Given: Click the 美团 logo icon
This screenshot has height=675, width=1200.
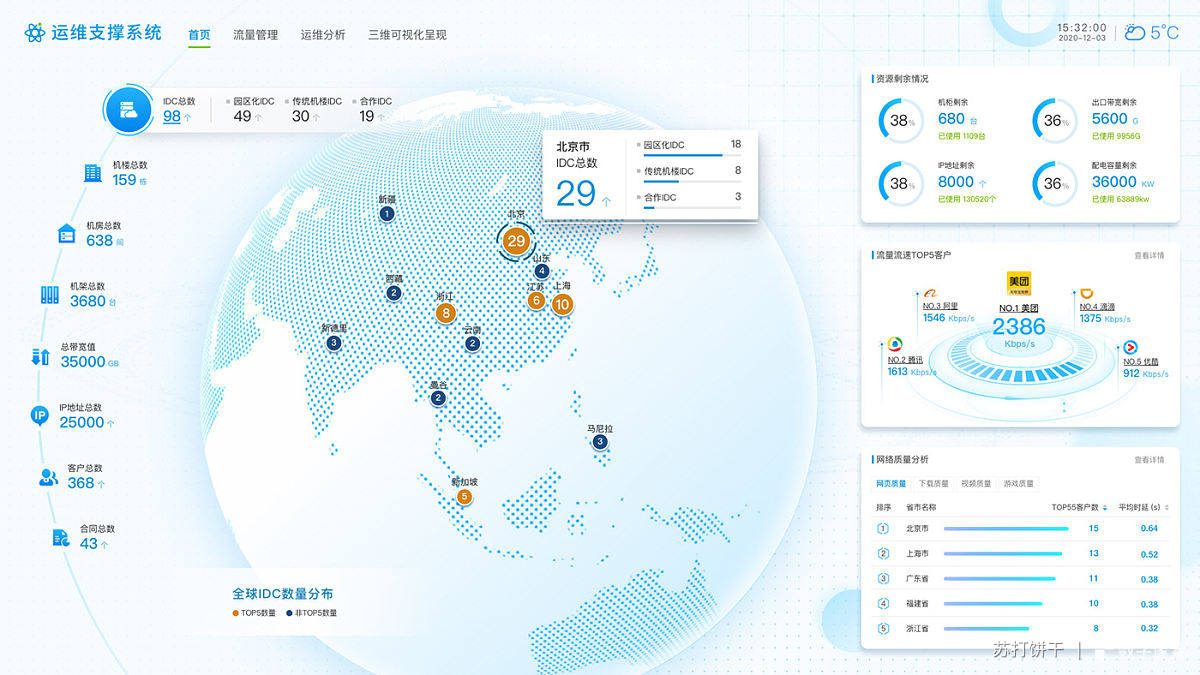Looking at the screenshot, I should [x=1018, y=283].
